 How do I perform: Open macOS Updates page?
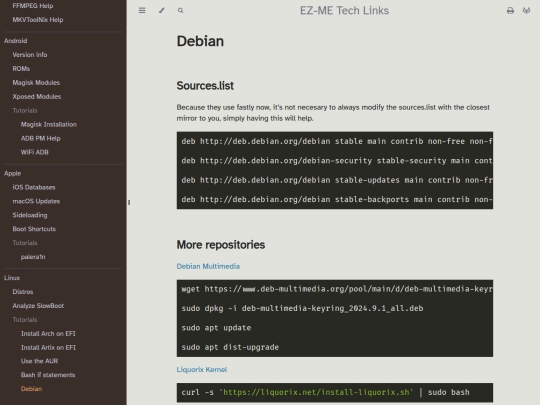(x=36, y=201)
